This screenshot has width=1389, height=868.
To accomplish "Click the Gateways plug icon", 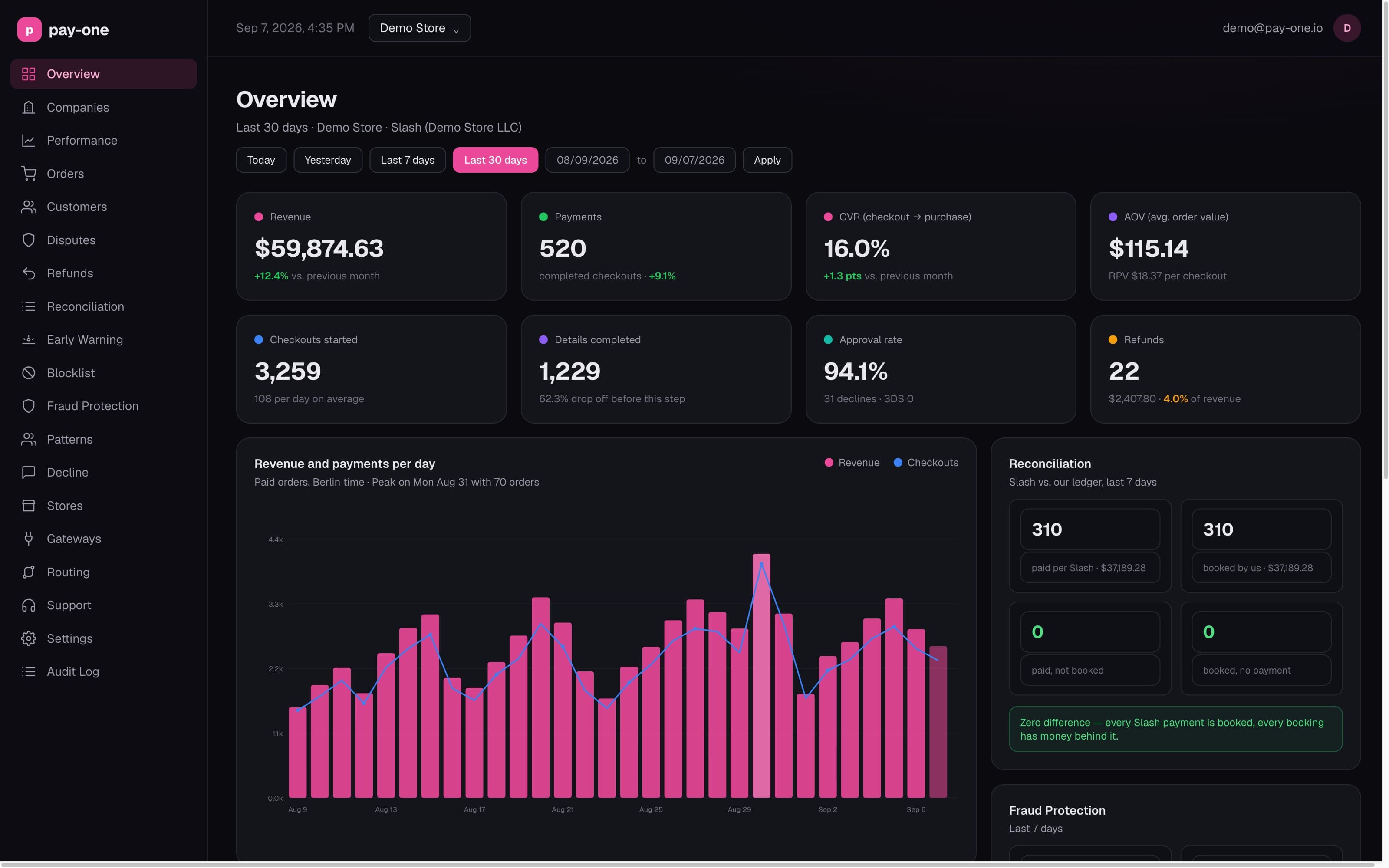I will point(29,539).
